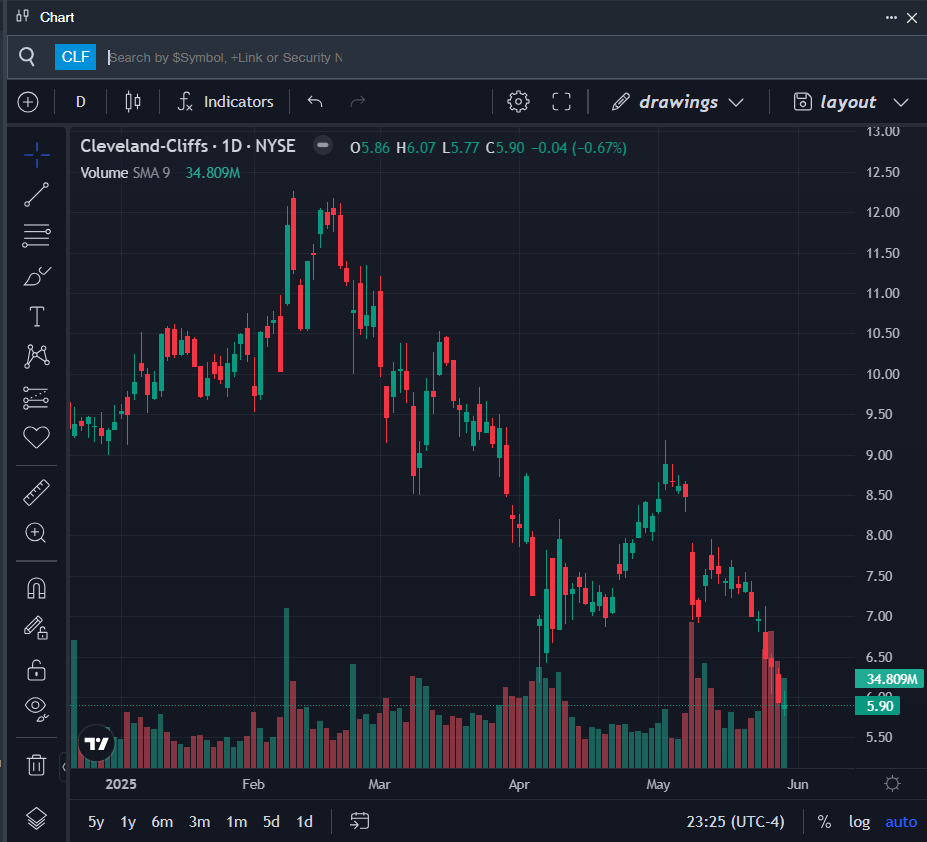The height and width of the screenshot is (842, 927).
Task: Open the chart patterns tool
Action: (37, 357)
